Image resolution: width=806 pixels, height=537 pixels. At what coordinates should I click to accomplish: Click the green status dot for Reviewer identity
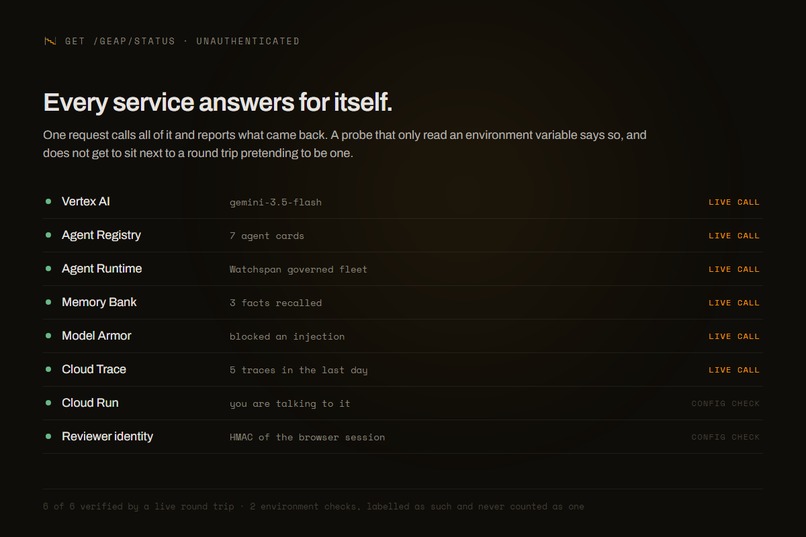48,436
